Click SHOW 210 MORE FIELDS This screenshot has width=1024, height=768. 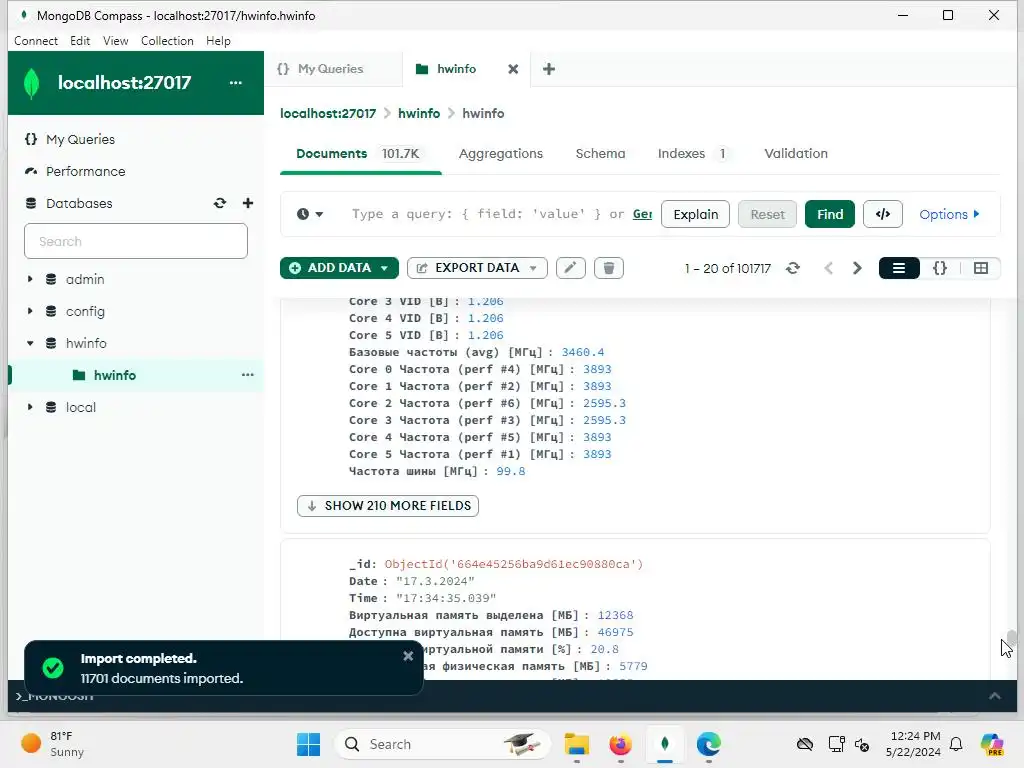click(388, 505)
